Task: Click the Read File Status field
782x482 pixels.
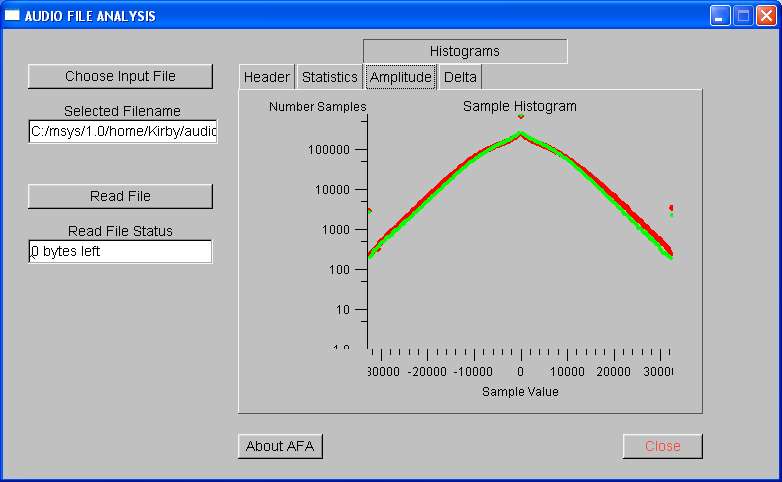Action: [120, 251]
